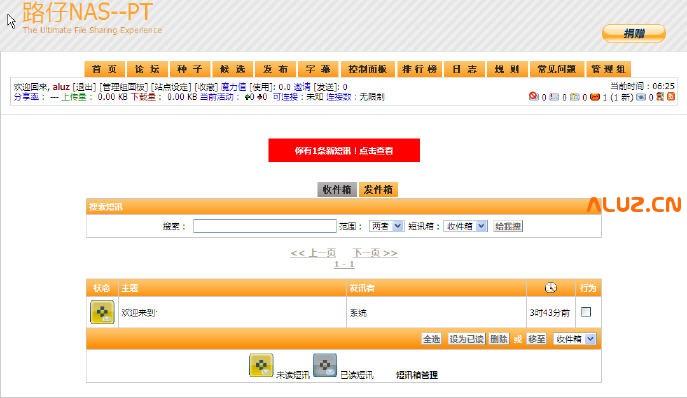Click the sentbox envelope icon near 0
Viewport: 687px width, 398px height.
[641, 96]
